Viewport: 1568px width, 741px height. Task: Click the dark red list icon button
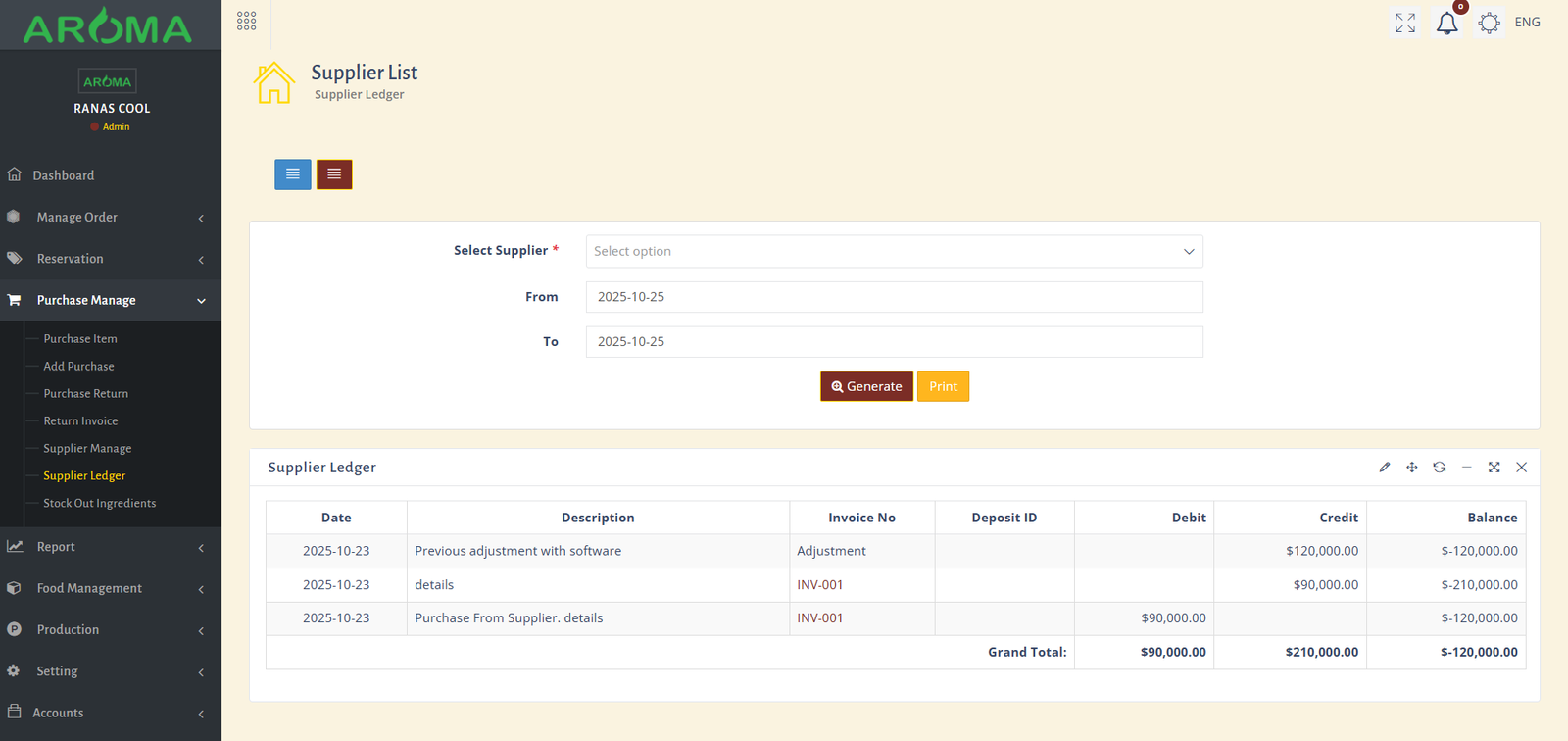pos(334,174)
